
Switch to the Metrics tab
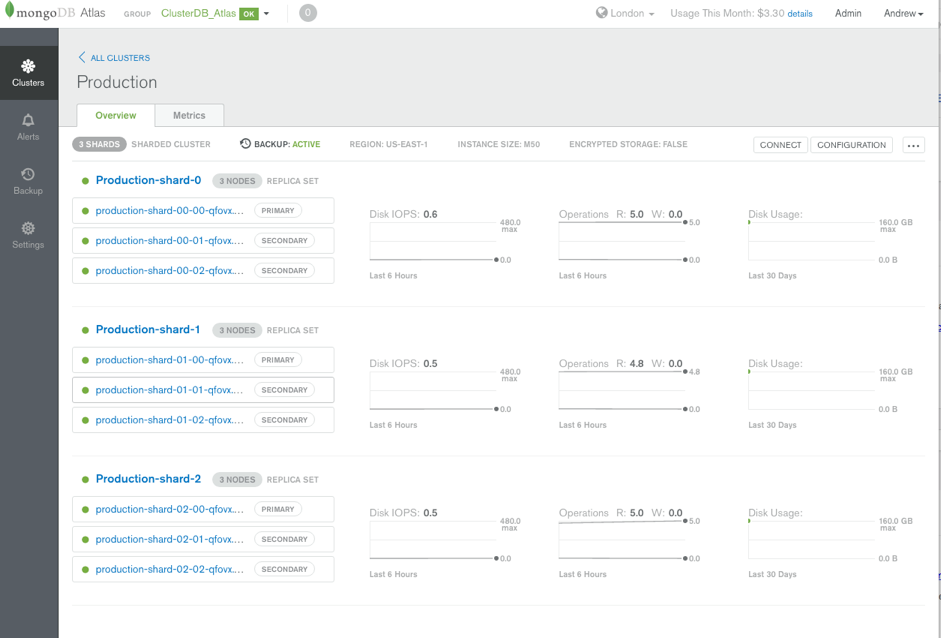189,115
